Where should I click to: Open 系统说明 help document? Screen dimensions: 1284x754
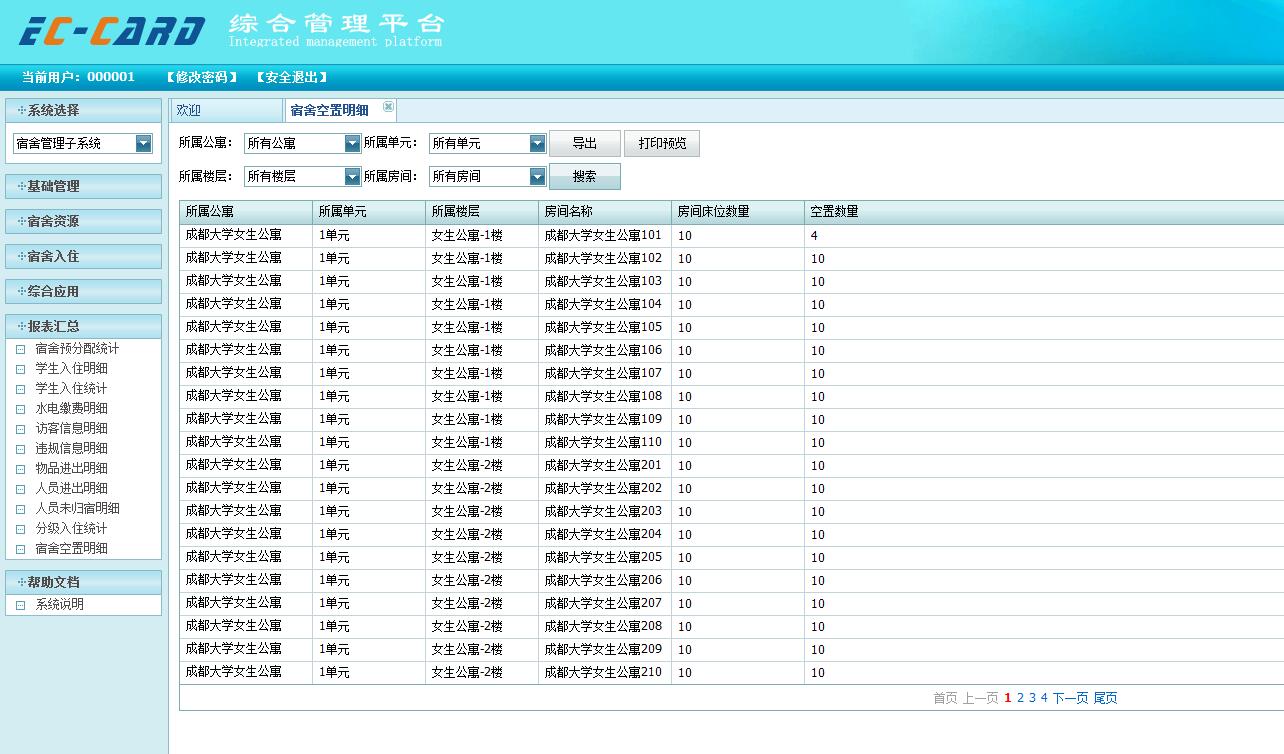[x=59, y=605]
